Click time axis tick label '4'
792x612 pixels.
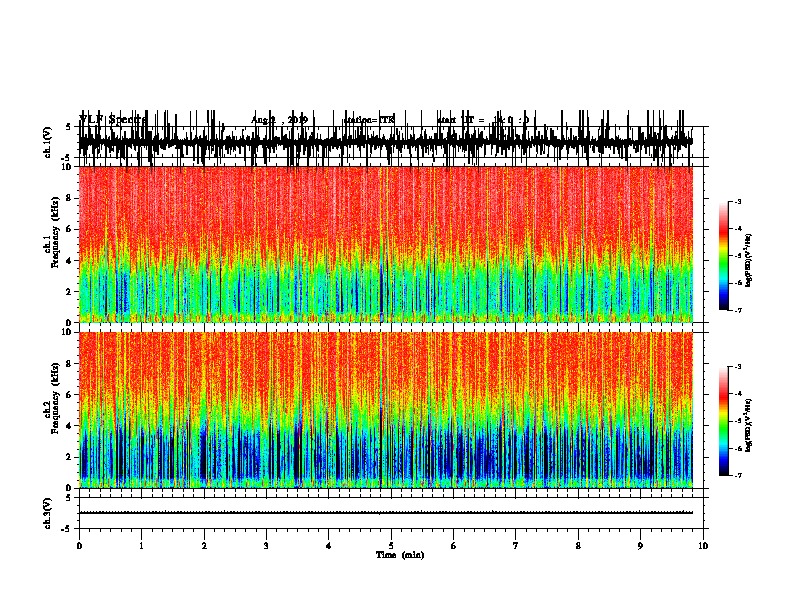point(328,545)
